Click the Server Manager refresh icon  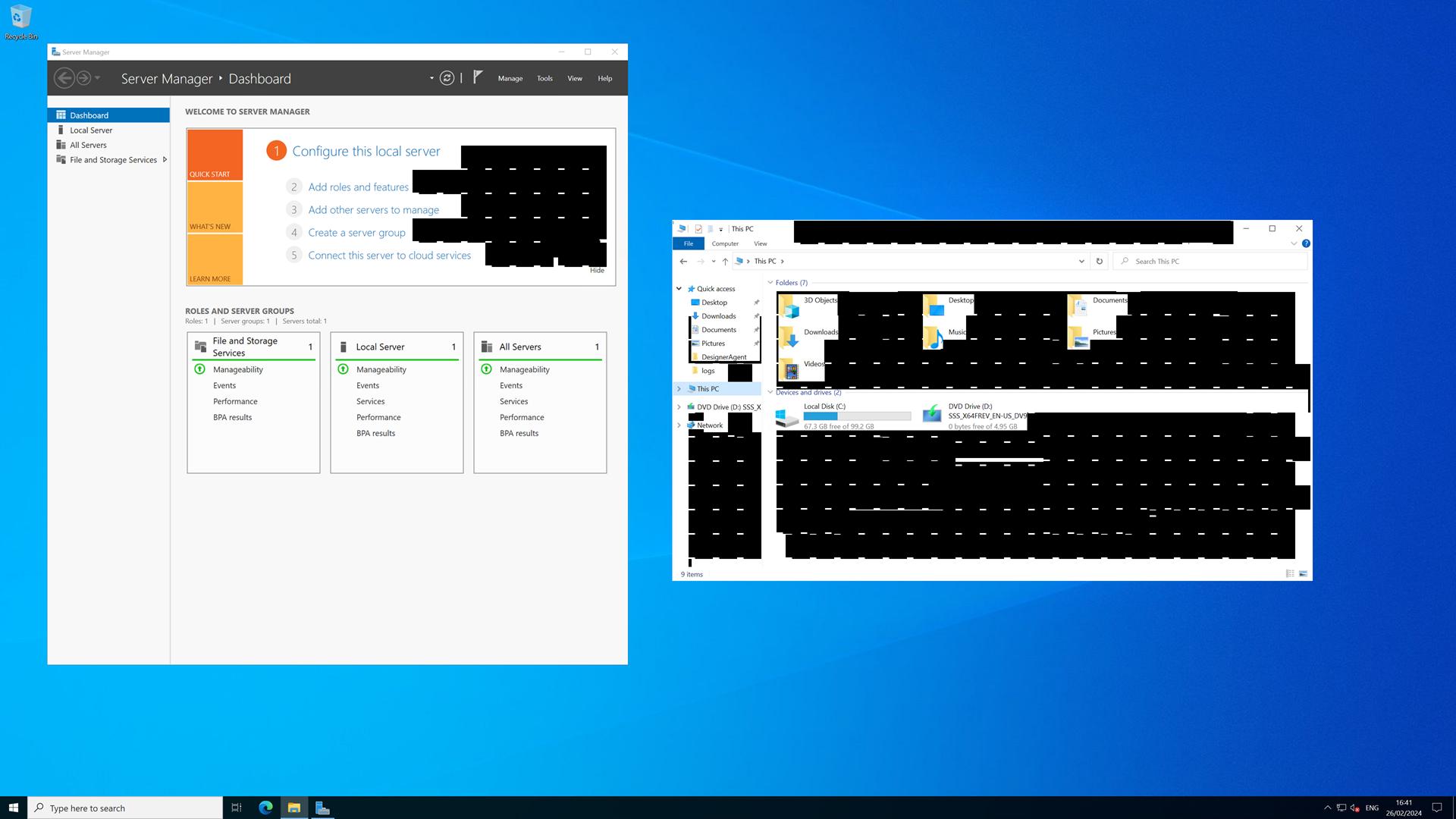447,78
